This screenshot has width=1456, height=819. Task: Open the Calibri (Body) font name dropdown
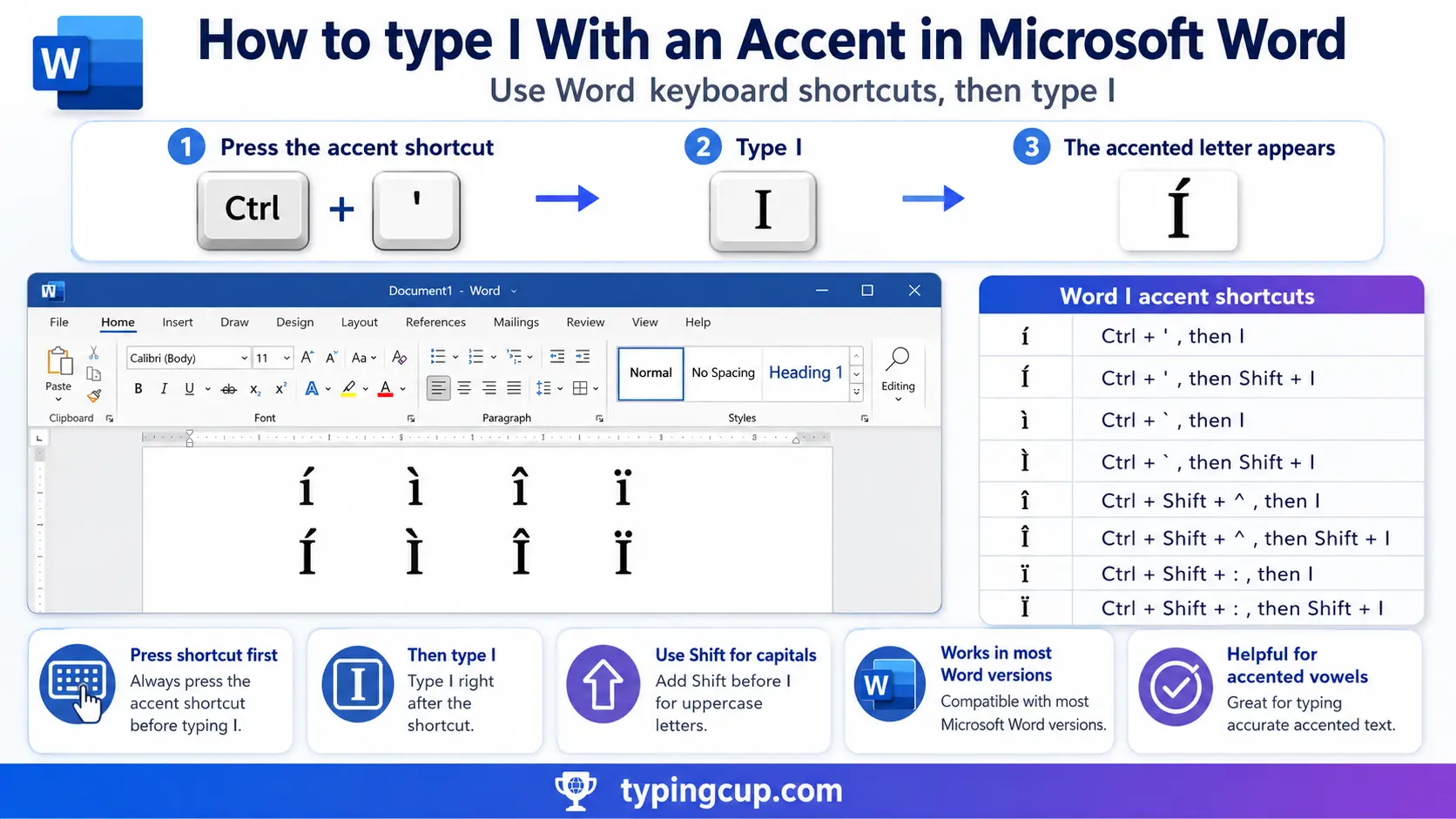(x=244, y=359)
